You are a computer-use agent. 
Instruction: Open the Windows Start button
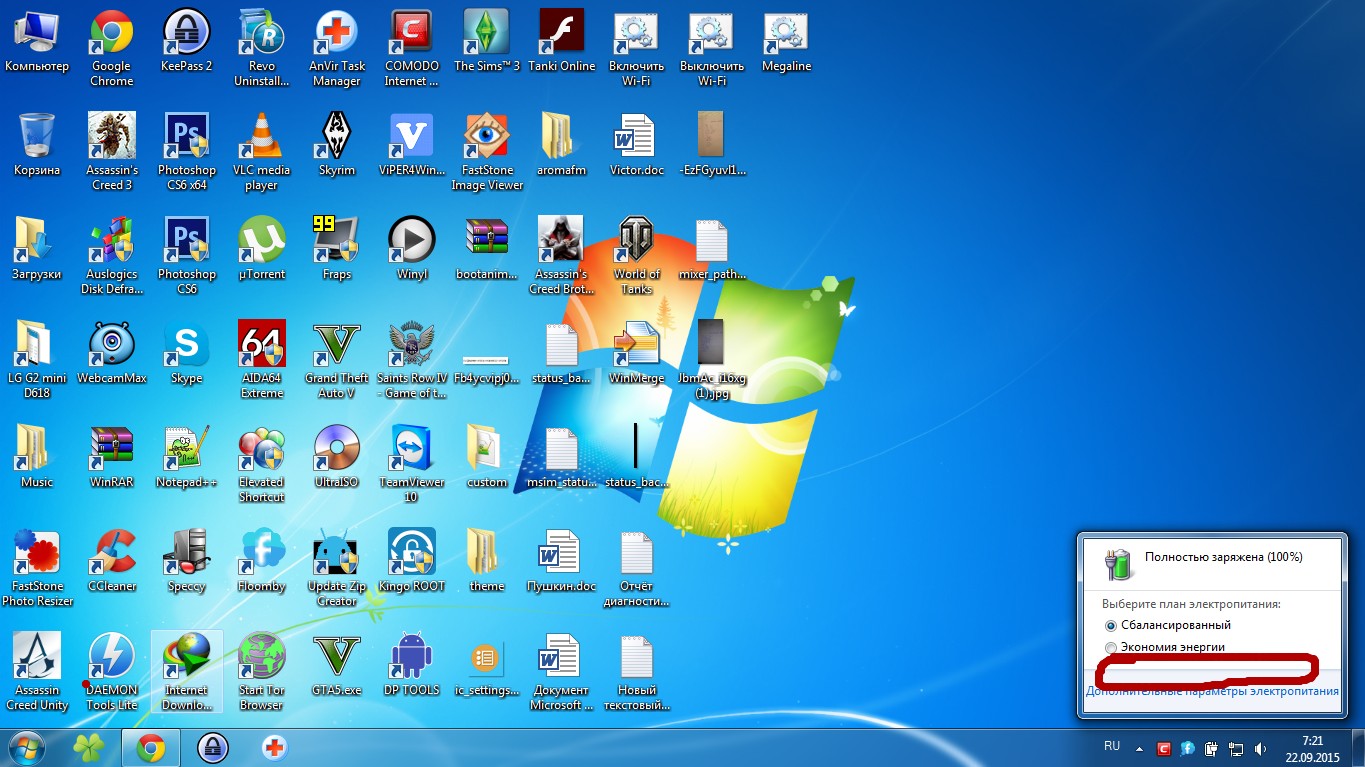(27, 747)
